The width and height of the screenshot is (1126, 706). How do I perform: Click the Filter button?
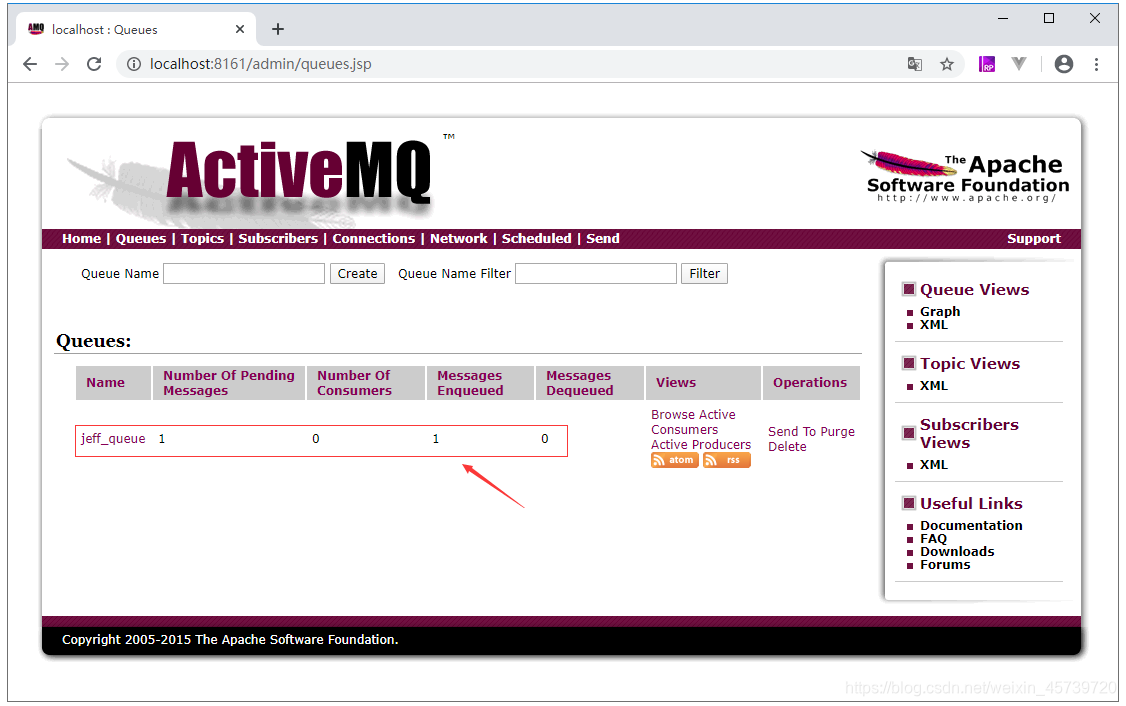coord(704,274)
